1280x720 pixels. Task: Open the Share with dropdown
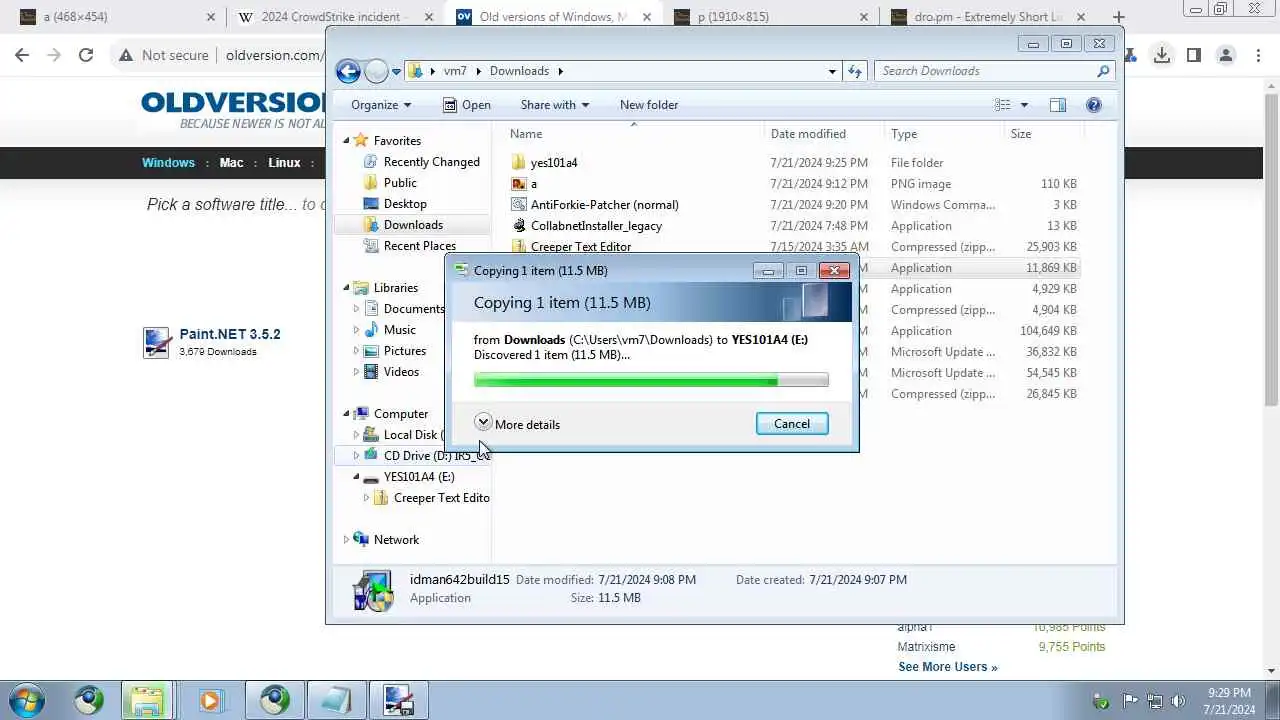click(555, 105)
